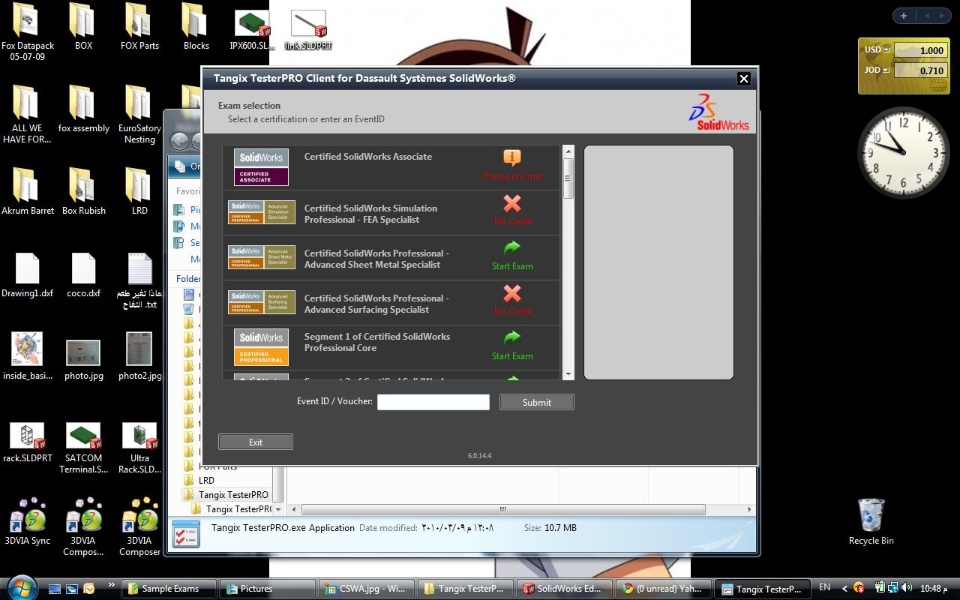Switch to SolidWorks Ed... taskbar window
This screenshot has width=960, height=600.
click(x=564, y=589)
